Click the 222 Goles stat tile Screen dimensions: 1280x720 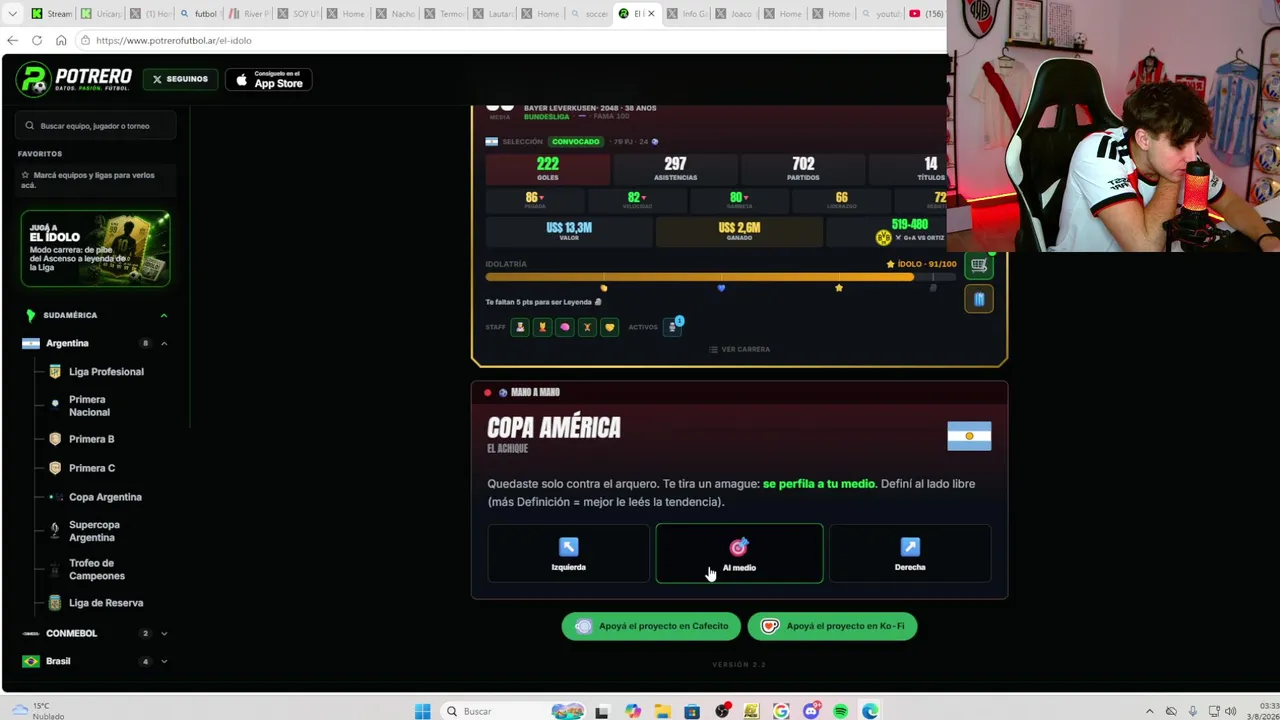[547, 169]
